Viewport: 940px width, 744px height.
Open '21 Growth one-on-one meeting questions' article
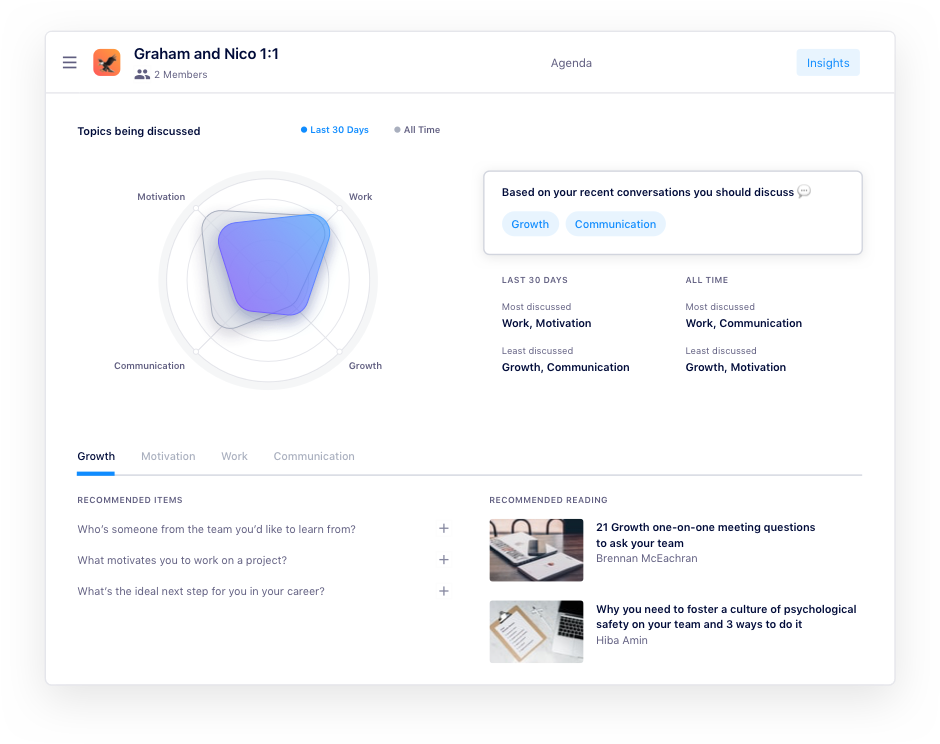click(x=706, y=535)
